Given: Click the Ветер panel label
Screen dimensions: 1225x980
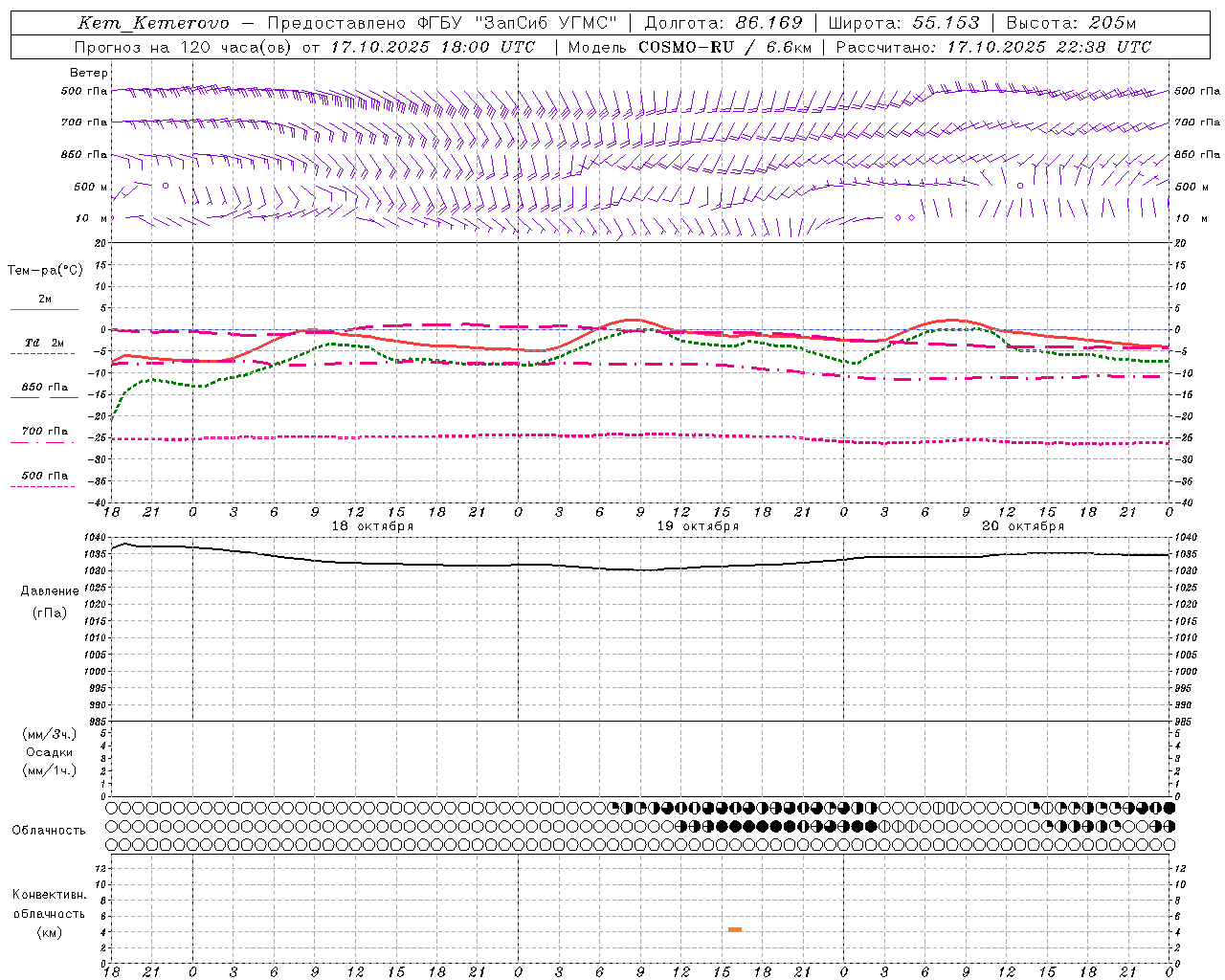Looking at the screenshot, I should pyautogui.click(x=89, y=73).
